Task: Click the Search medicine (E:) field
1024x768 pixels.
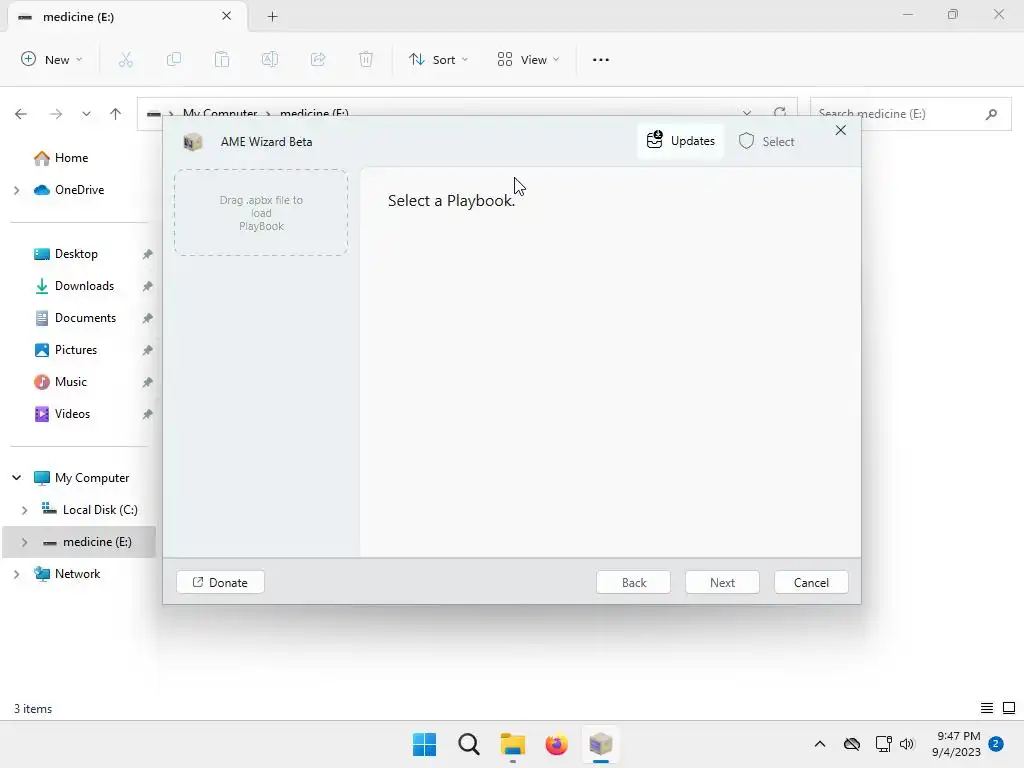Action: (910, 114)
